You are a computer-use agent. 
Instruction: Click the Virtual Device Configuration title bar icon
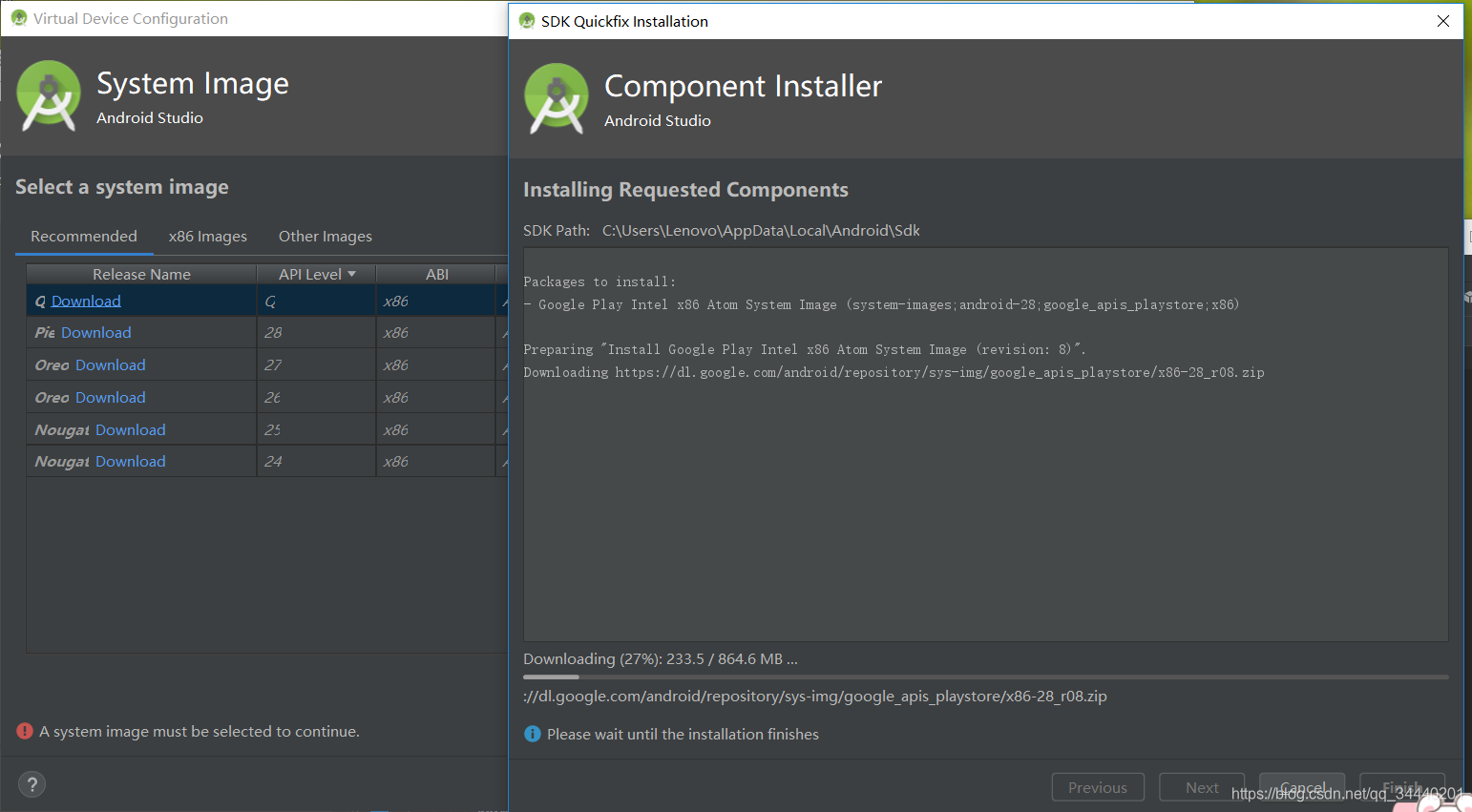tap(19, 18)
